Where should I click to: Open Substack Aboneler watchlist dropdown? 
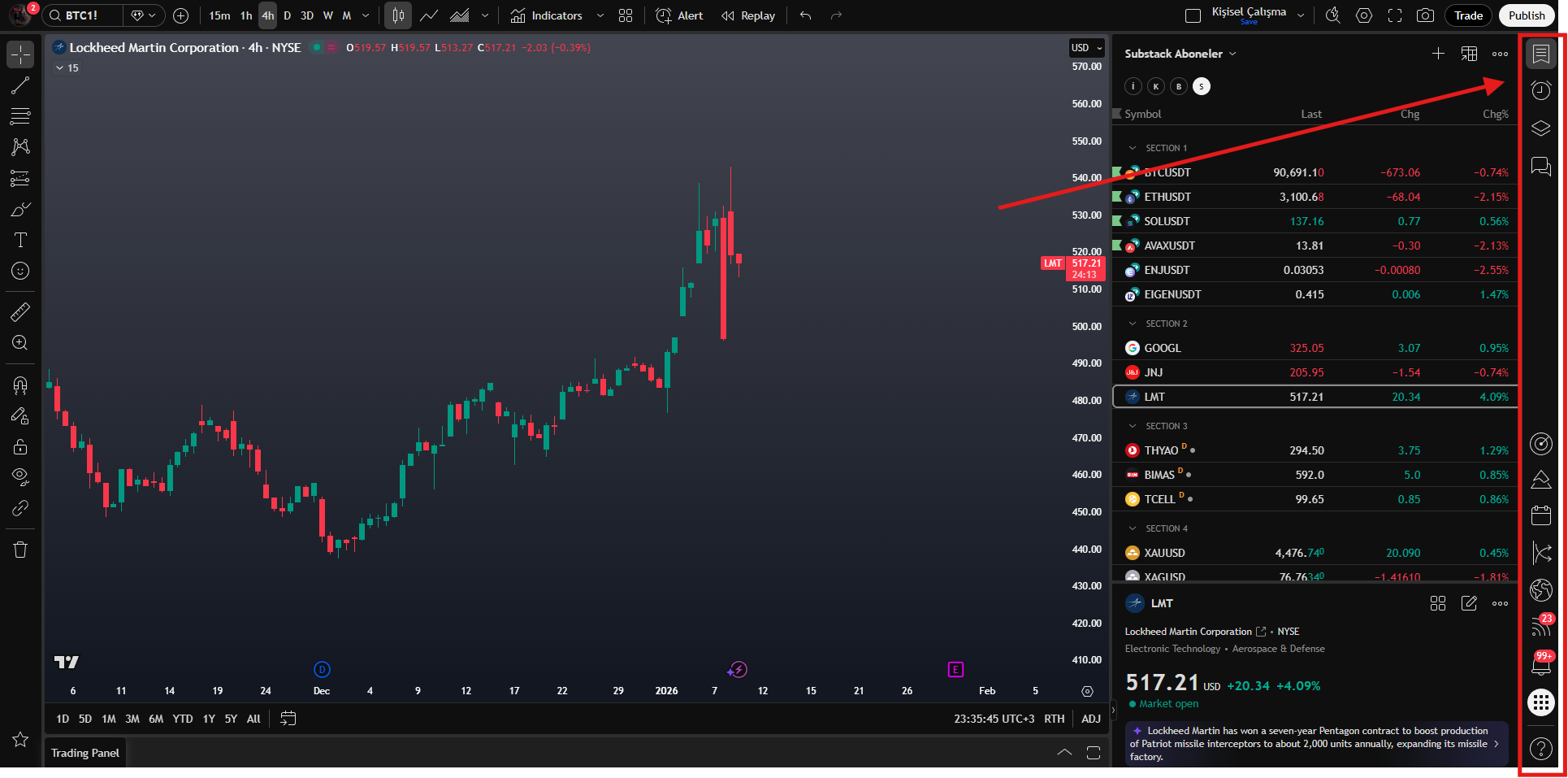point(1180,54)
